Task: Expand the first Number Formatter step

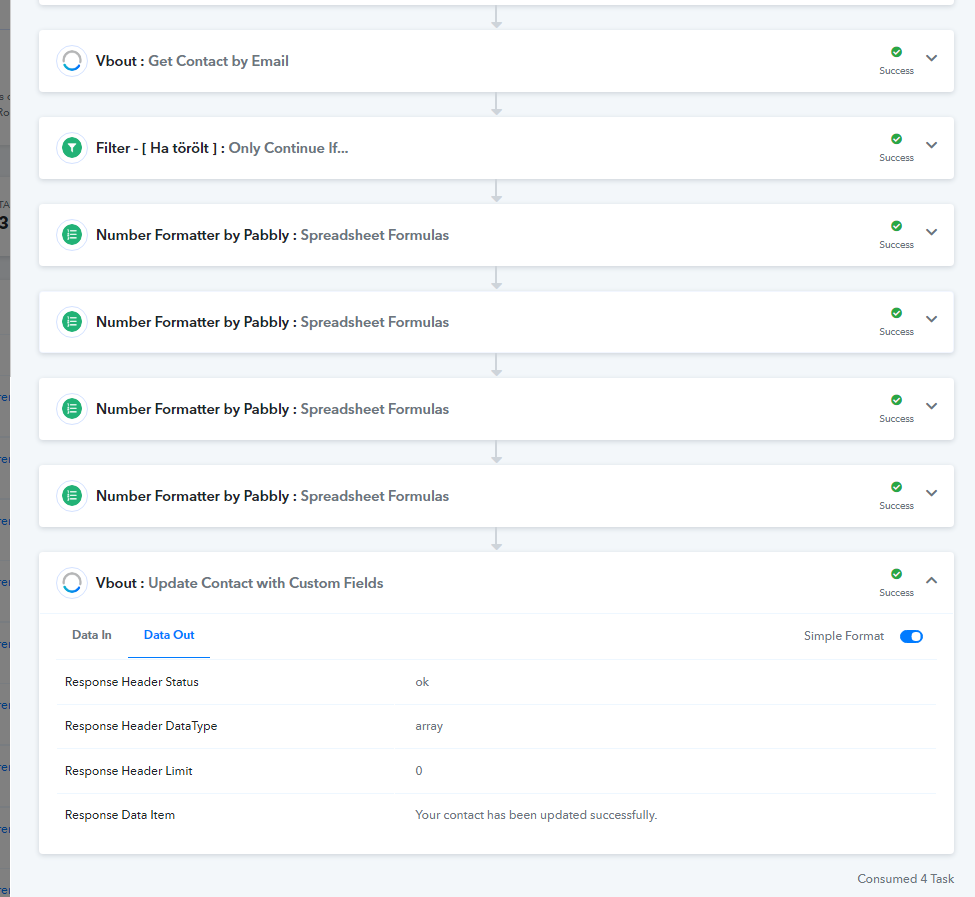Action: tap(931, 232)
